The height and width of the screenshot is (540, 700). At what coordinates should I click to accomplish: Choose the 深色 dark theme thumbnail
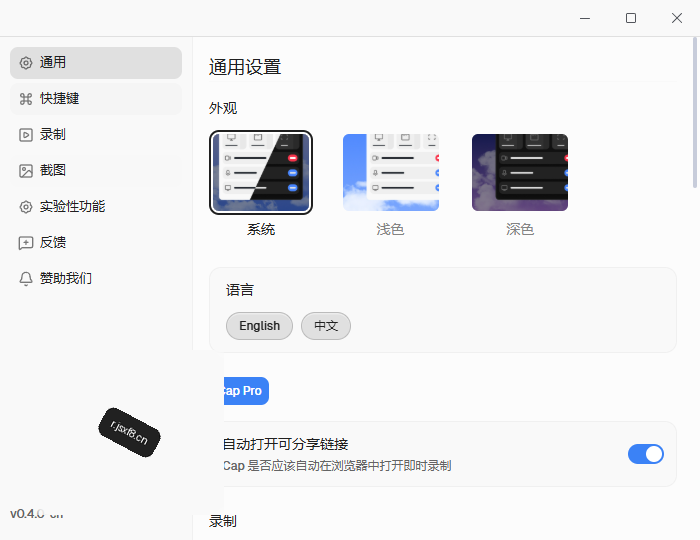point(520,172)
